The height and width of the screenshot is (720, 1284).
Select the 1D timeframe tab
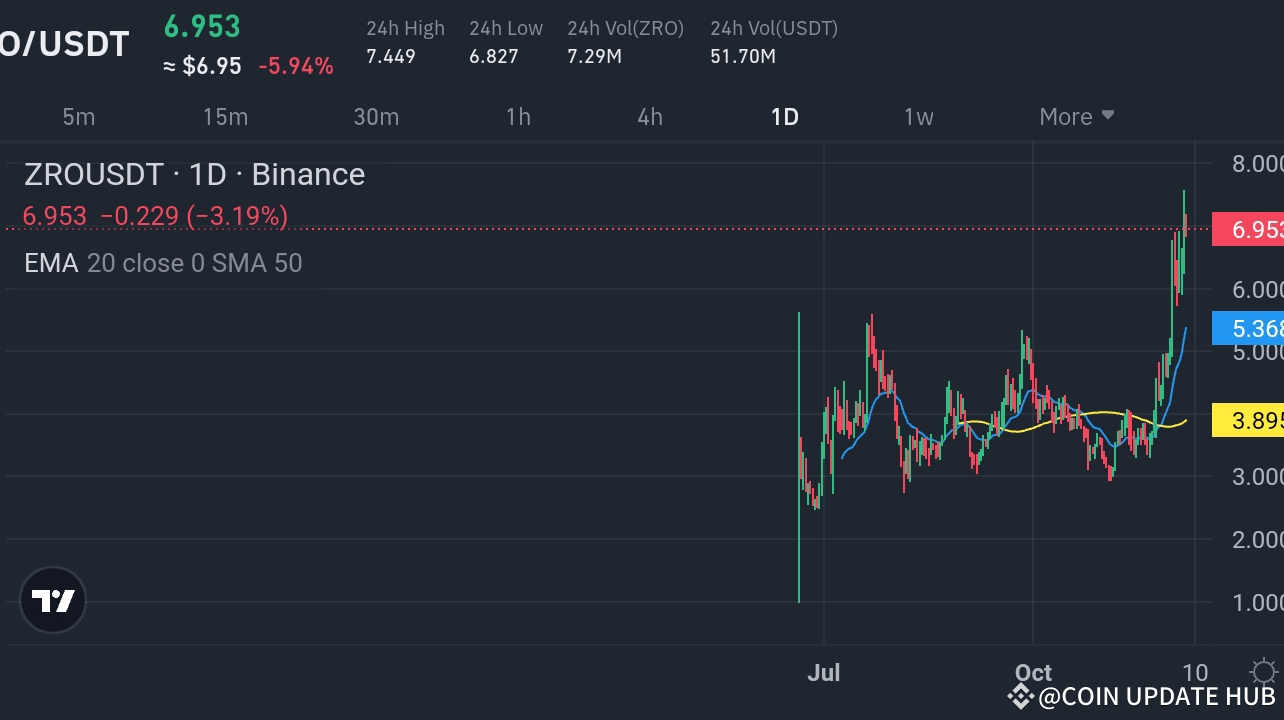tap(785, 117)
